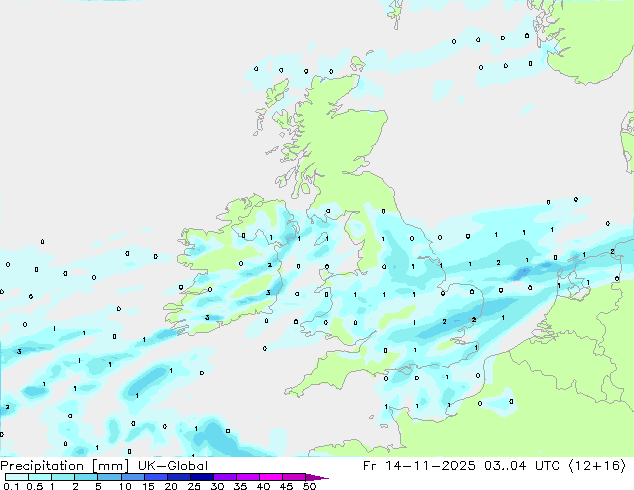Click the '25' legend scale label
This screenshot has height=490, width=634.
[x=194, y=486]
